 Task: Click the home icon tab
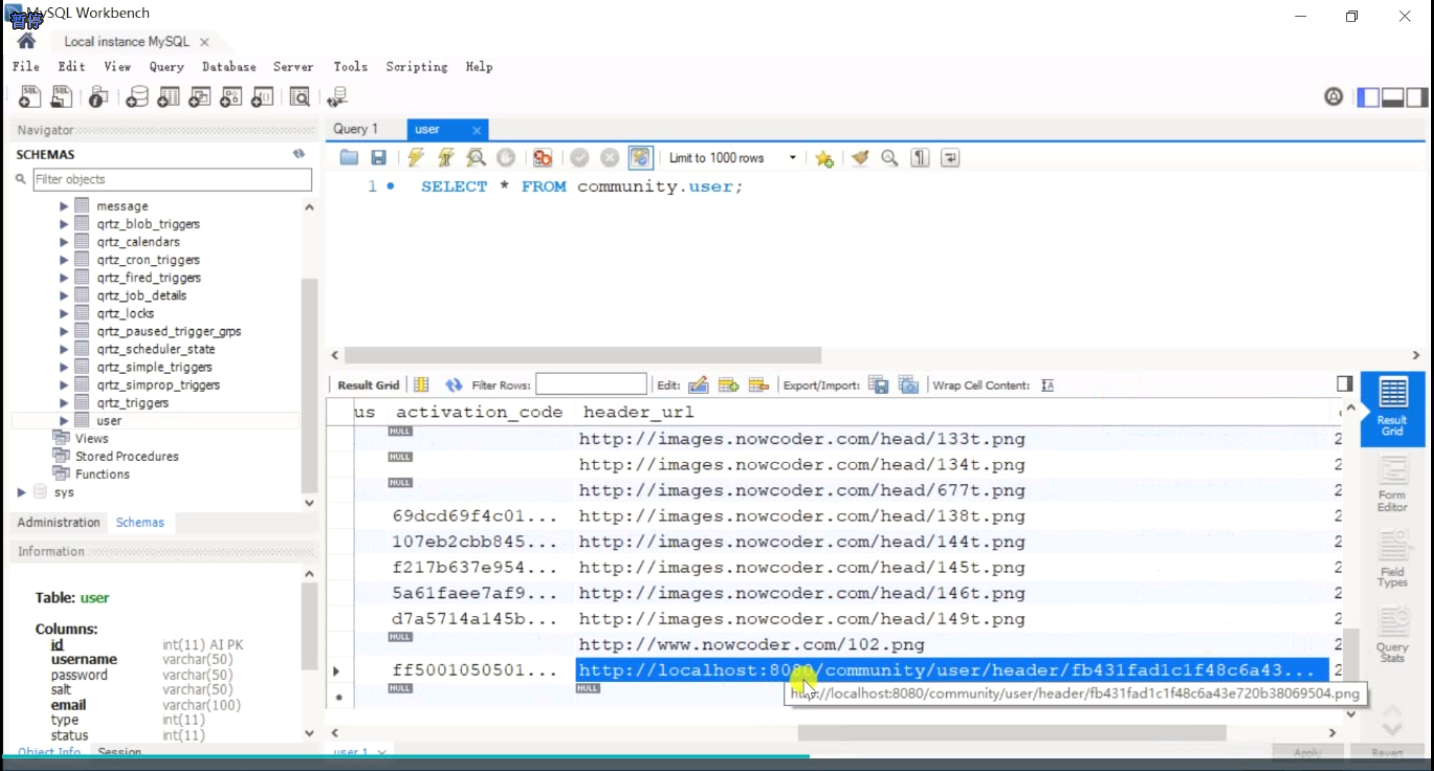pos(27,41)
